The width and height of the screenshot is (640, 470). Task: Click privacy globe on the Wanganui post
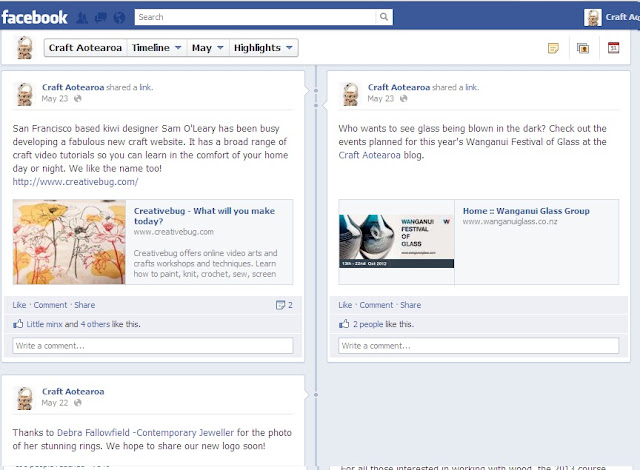click(x=404, y=98)
